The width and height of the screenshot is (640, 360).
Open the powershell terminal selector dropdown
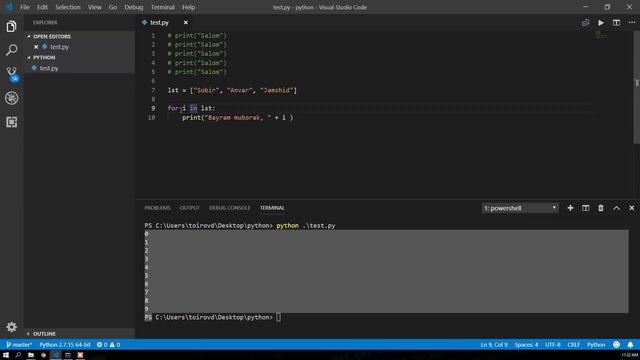pyautogui.click(x=520, y=208)
